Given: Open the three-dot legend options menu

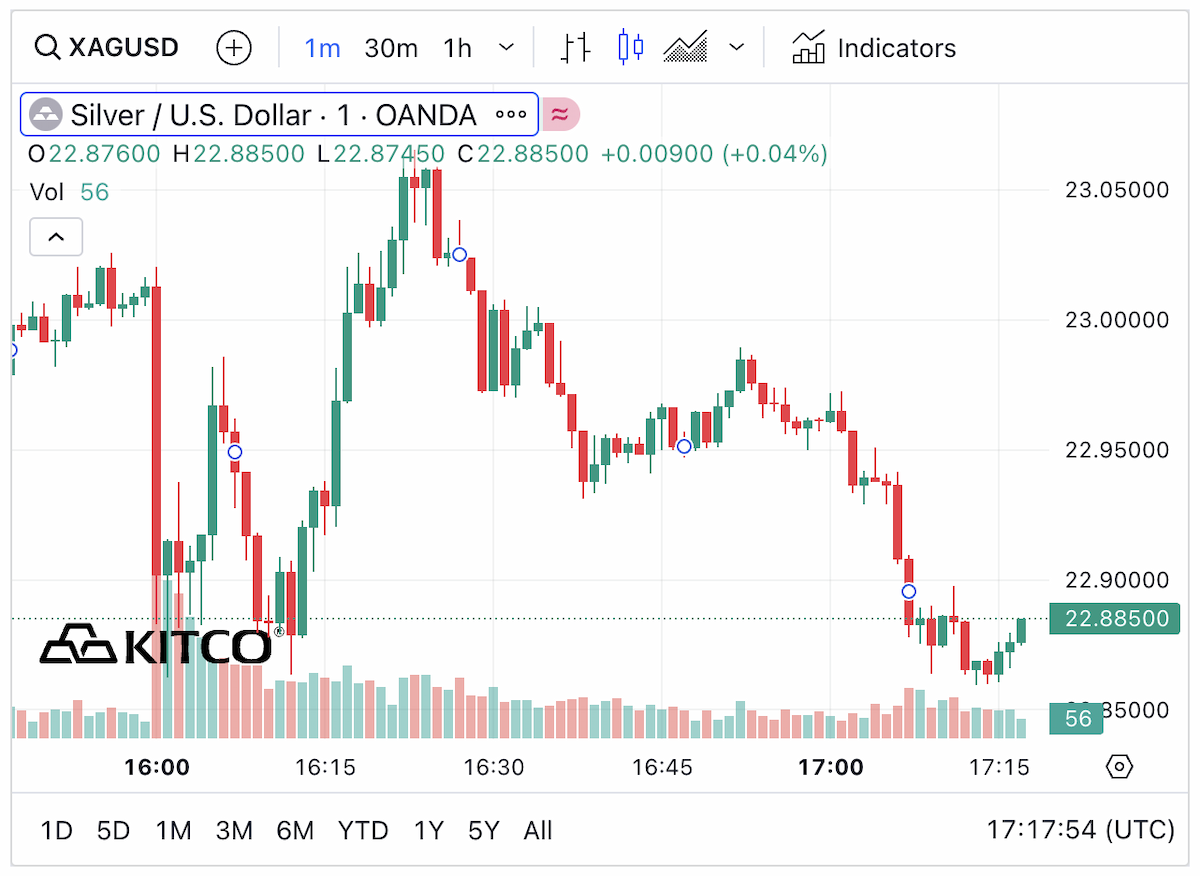Looking at the screenshot, I should pyautogui.click(x=511, y=114).
